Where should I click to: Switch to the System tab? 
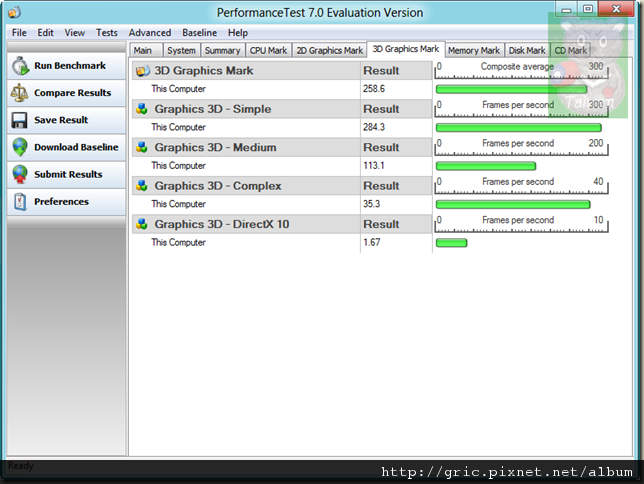181,50
